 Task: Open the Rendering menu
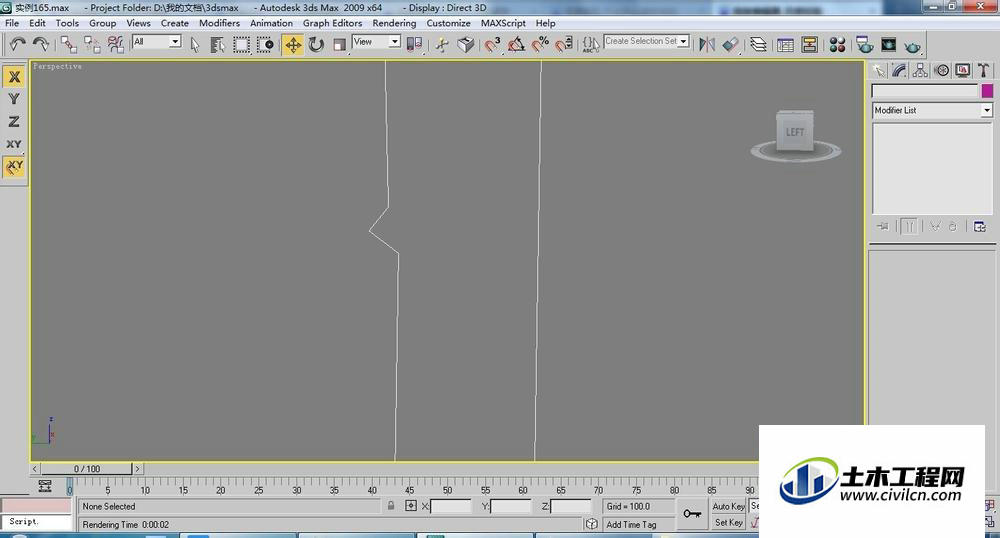coord(394,23)
